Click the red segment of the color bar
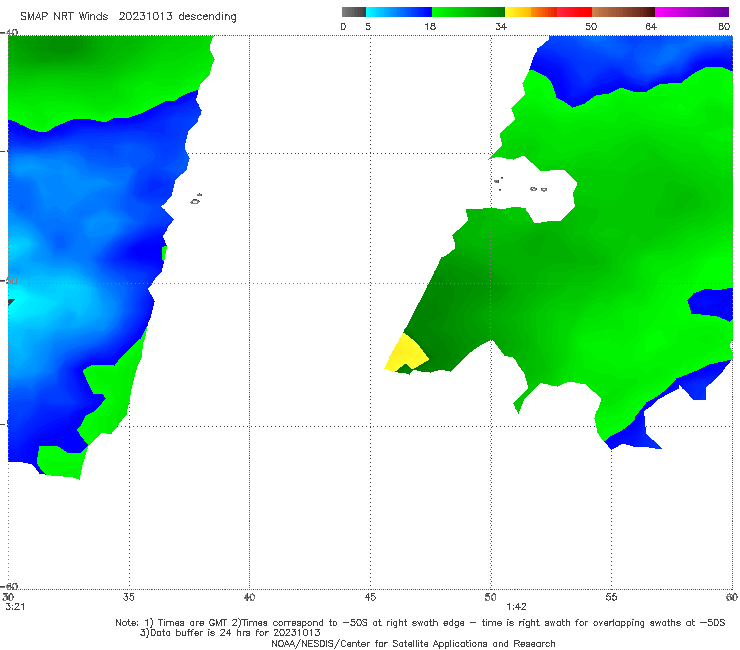The width and height of the screenshot is (740, 650). (574, 12)
